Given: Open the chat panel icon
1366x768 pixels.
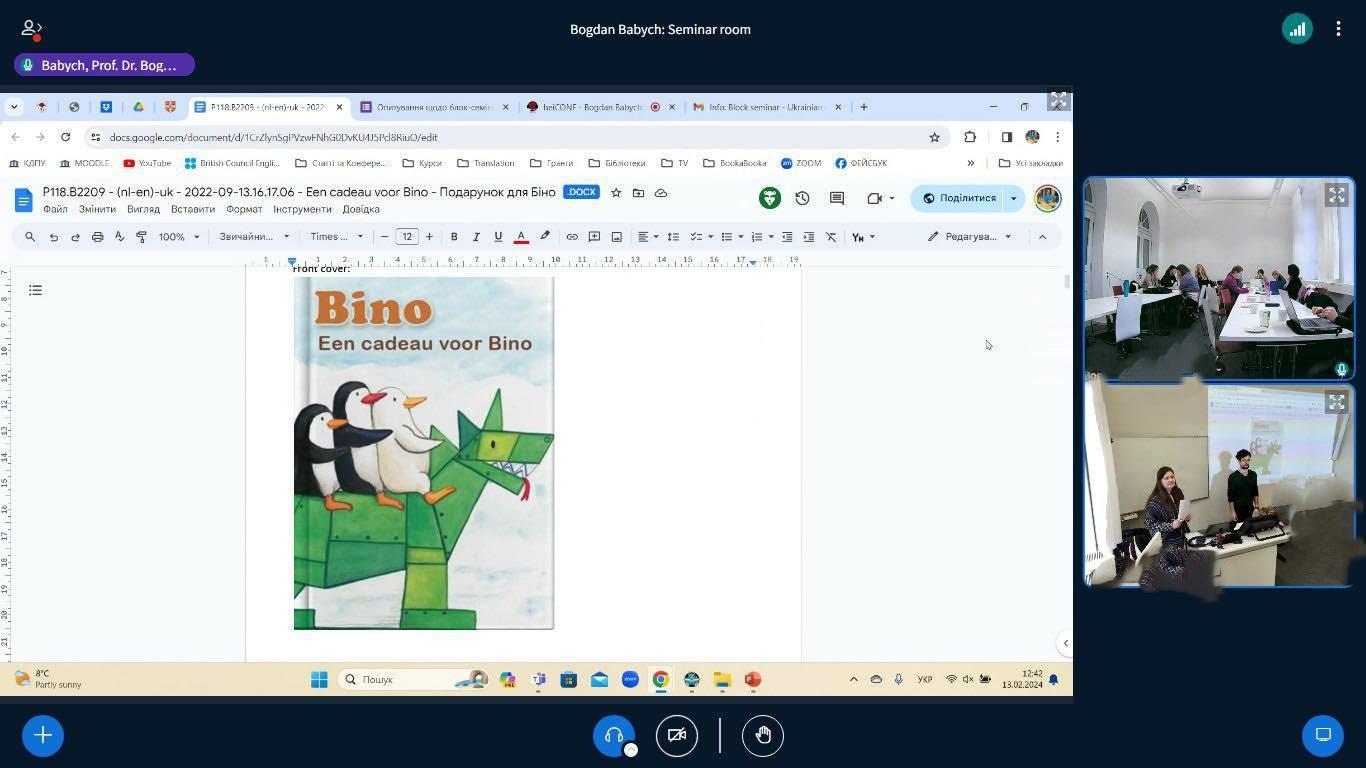Looking at the screenshot, I should tap(1322, 736).
